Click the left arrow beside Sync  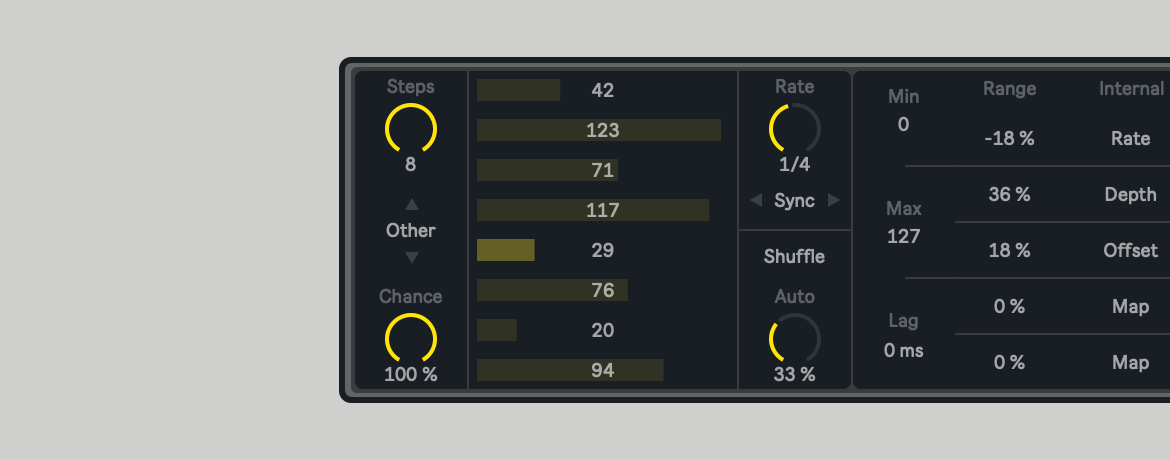[756, 201]
